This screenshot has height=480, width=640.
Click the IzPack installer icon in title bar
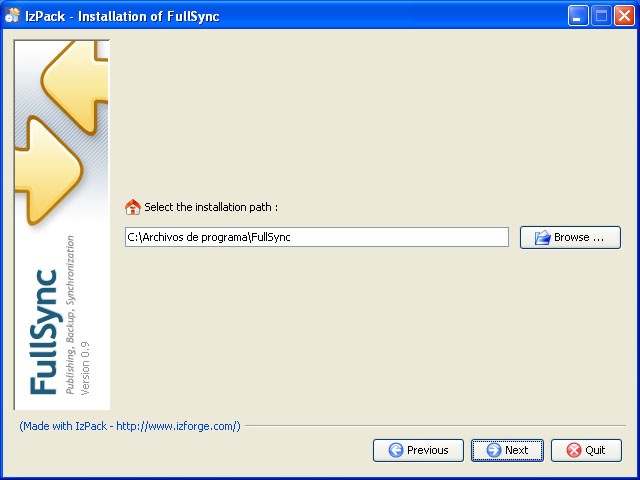pyautogui.click(x=12, y=16)
